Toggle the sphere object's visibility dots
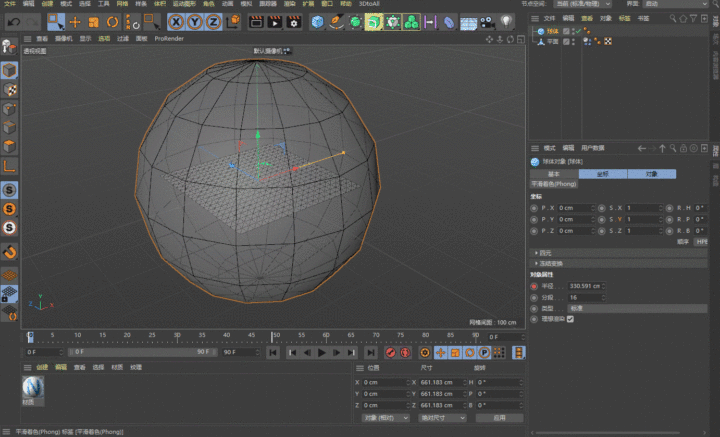Viewport: 720px width, 437px height. click(575, 32)
